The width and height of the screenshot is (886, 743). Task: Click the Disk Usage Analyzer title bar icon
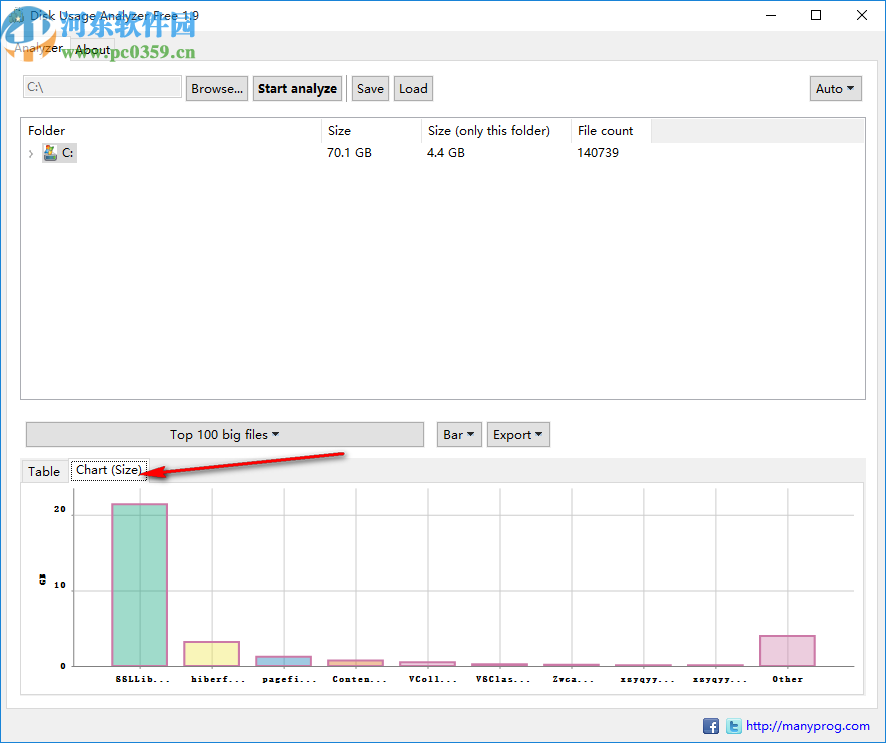[x=17, y=15]
